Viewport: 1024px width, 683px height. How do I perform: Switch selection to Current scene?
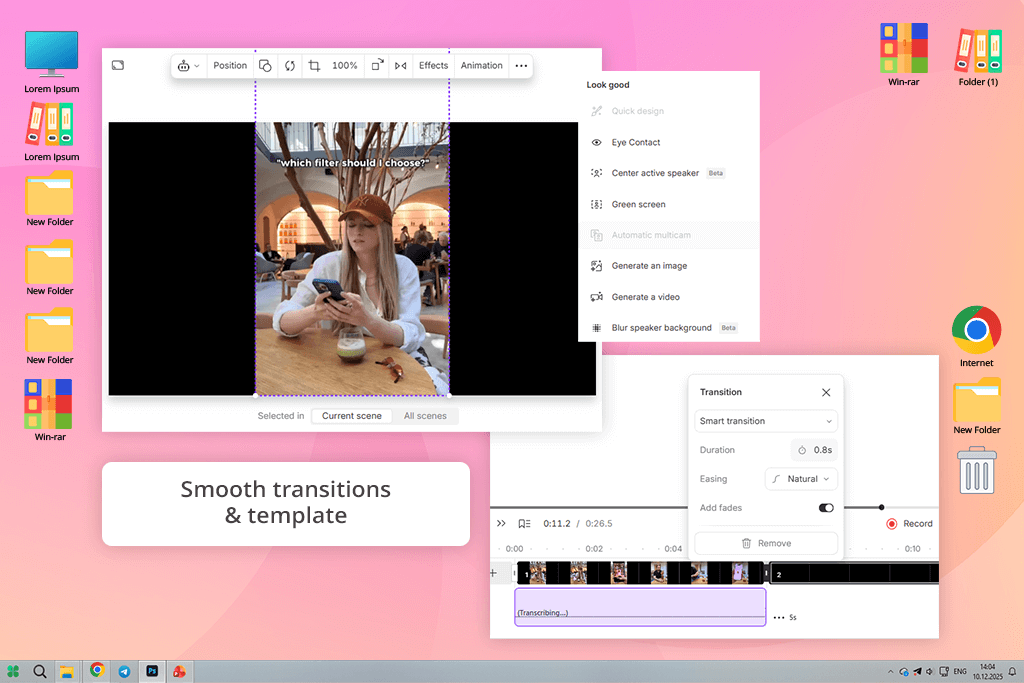[351, 416]
